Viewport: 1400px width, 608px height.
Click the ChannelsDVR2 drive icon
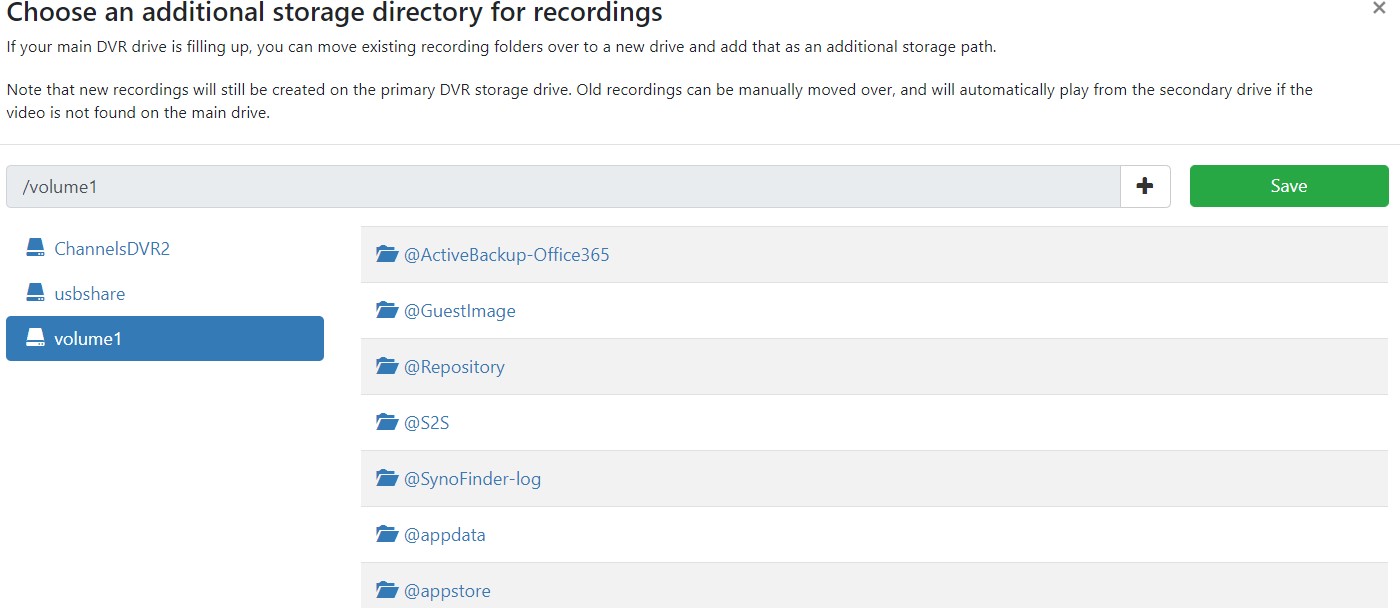coord(36,248)
